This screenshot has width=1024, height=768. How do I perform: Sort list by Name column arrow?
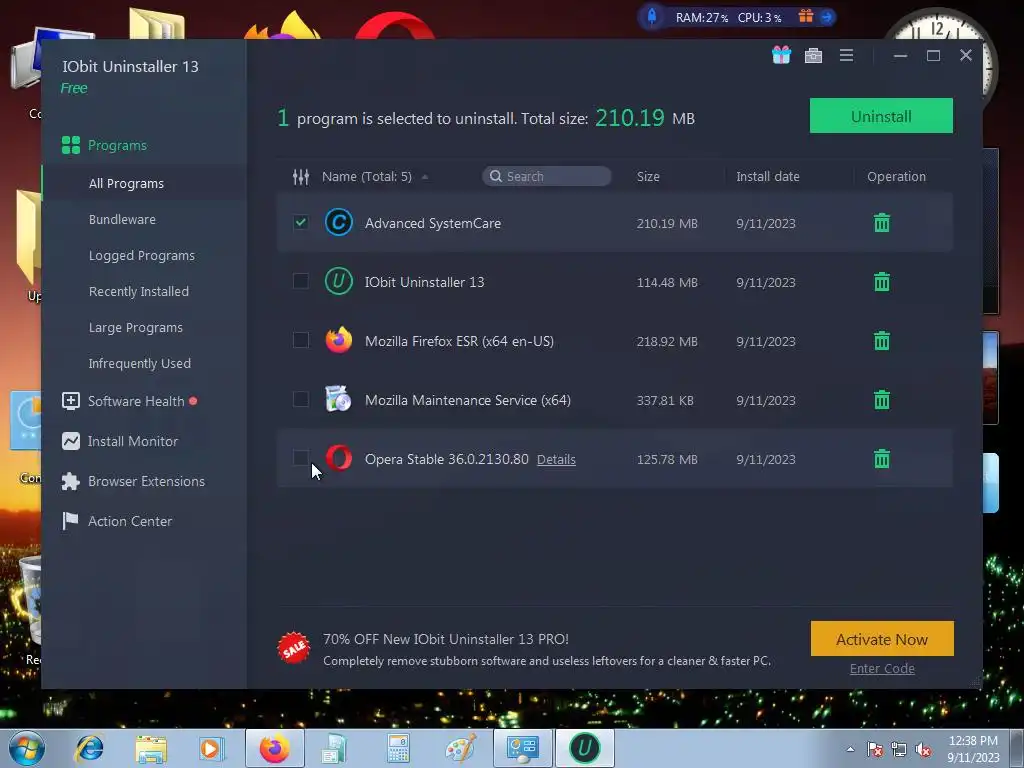point(424,177)
